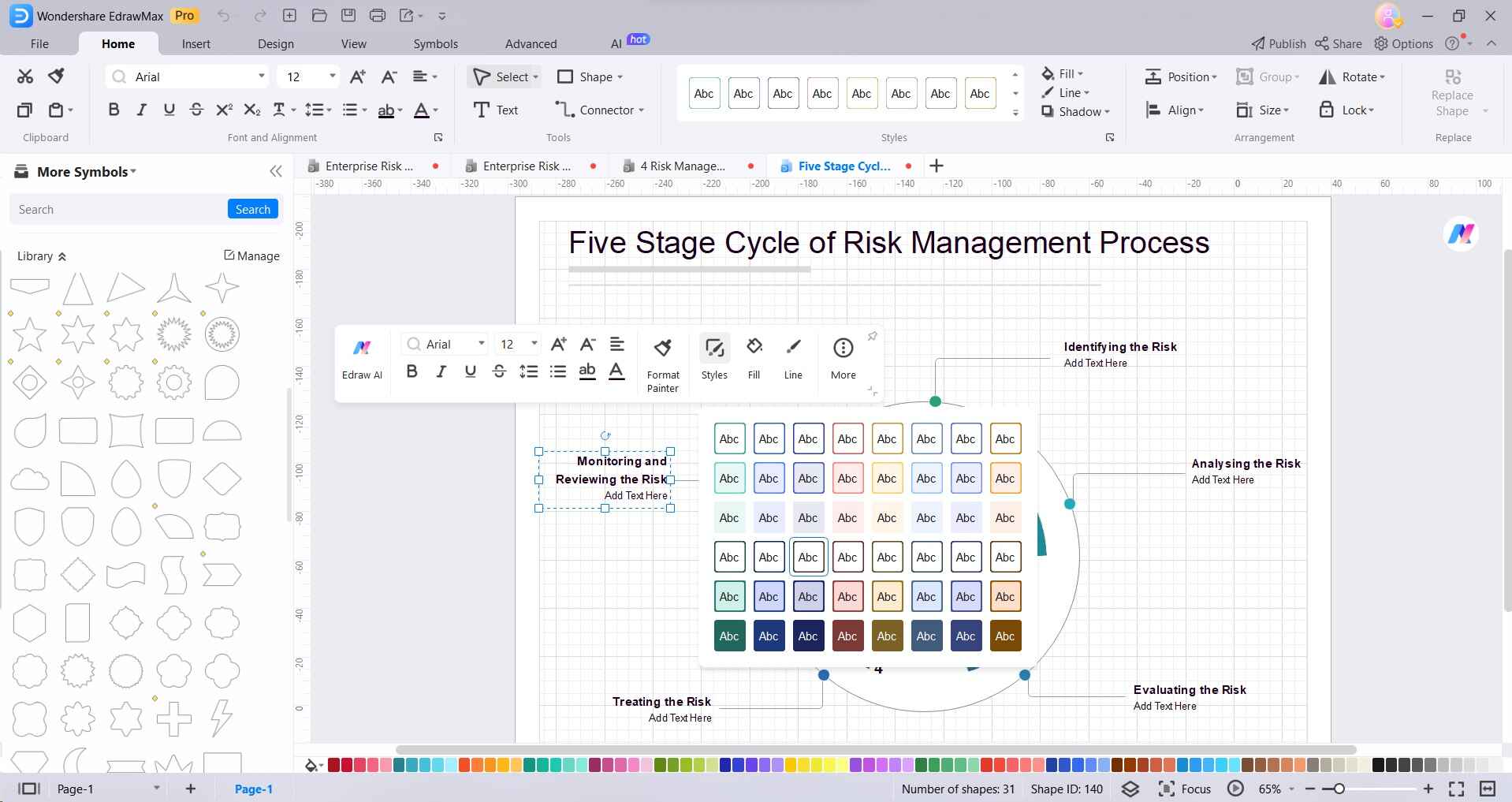Screen dimensions: 1512x802
Task: Open Edraw AI in floating toolbar
Action: 362,359
